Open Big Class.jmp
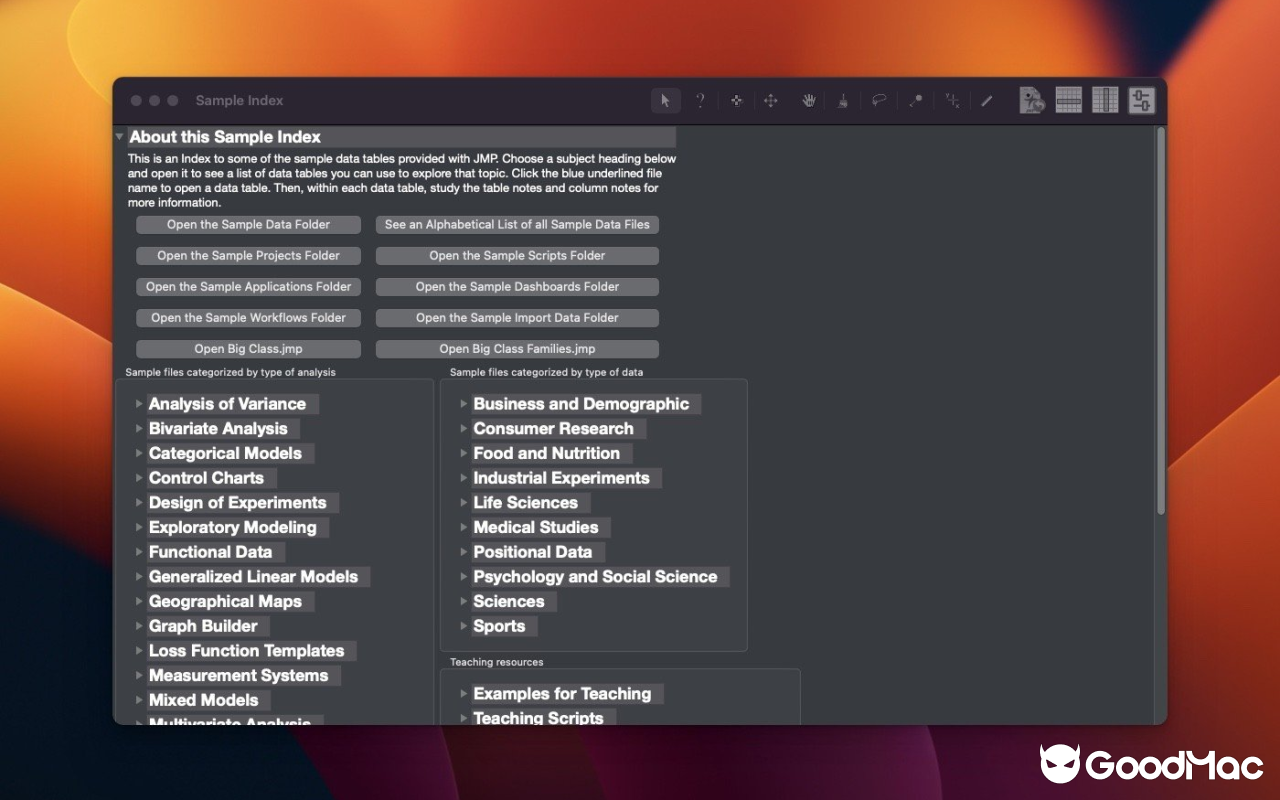This screenshot has width=1280, height=800. click(247, 348)
